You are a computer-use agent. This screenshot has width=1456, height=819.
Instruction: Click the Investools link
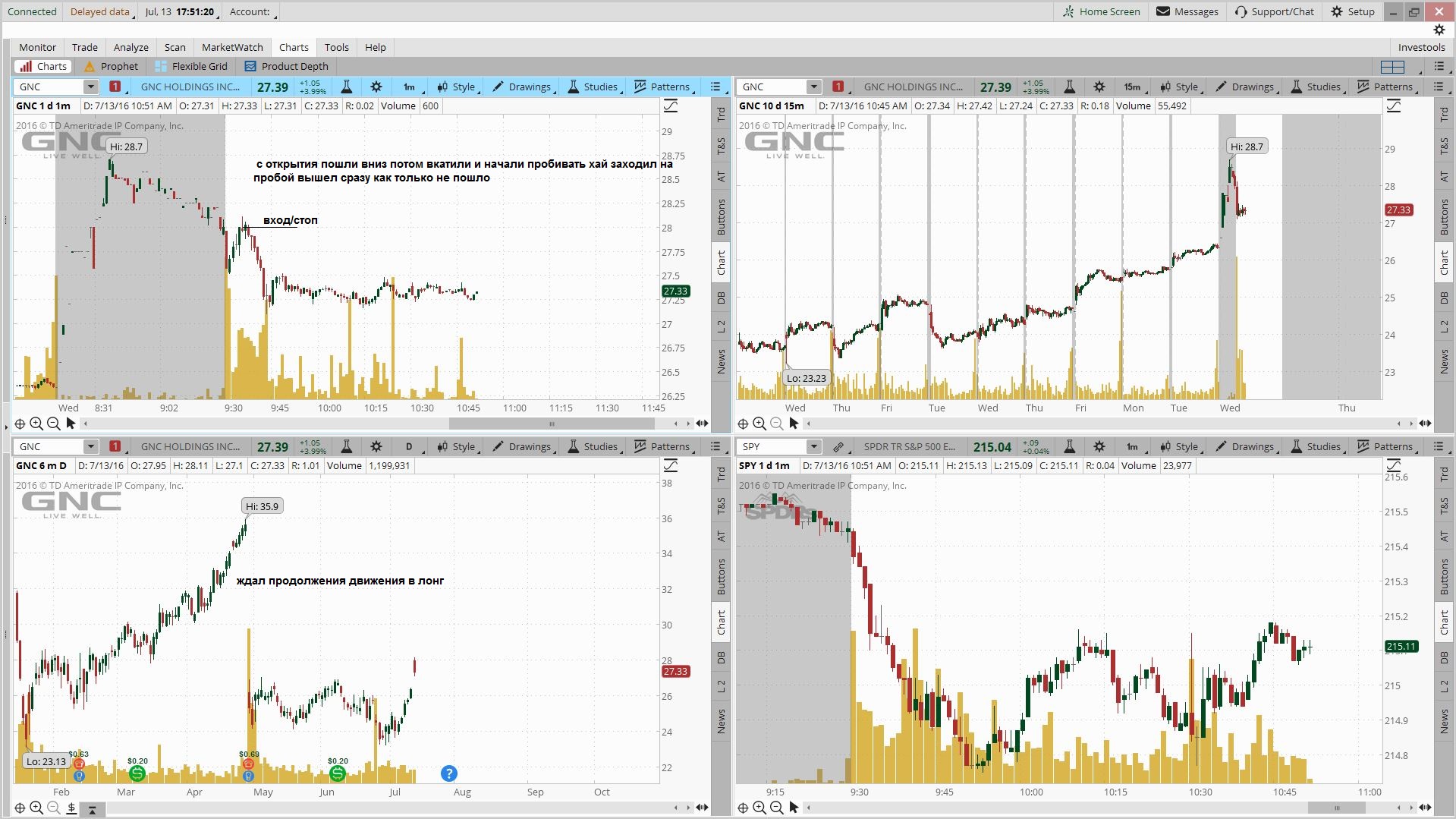[x=1421, y=47]
